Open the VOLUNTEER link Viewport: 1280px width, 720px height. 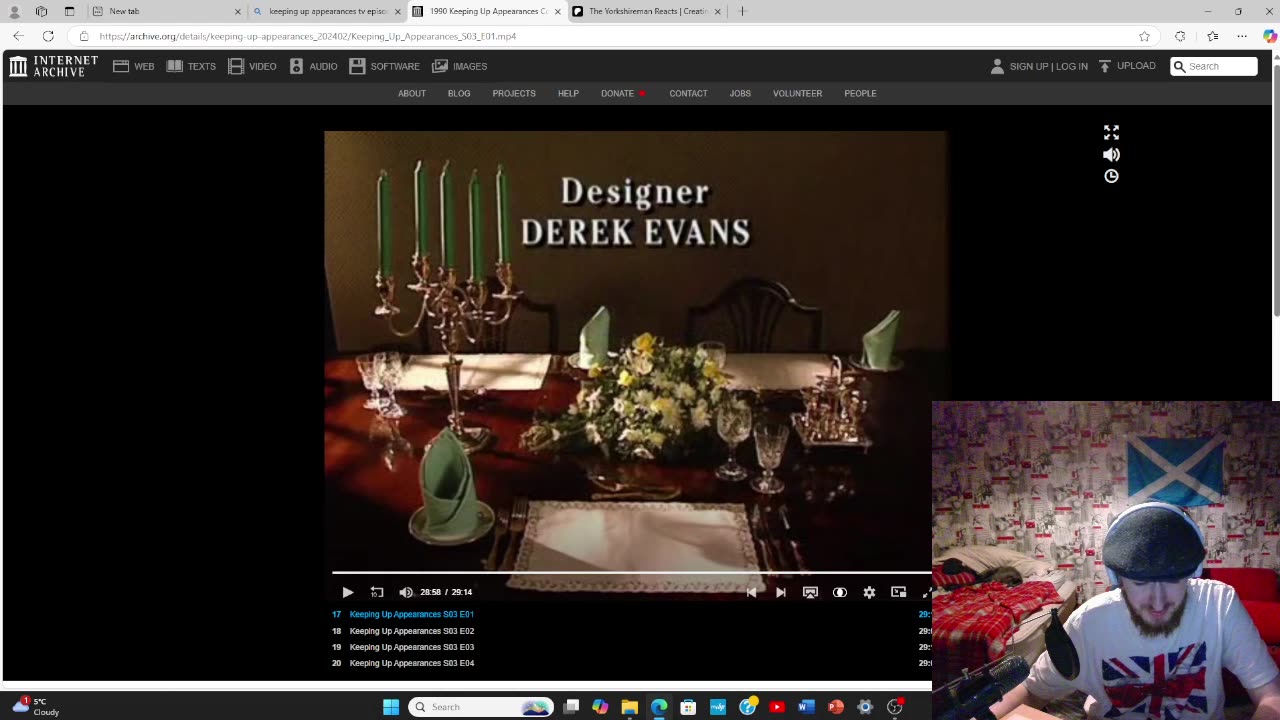point(797,93)
